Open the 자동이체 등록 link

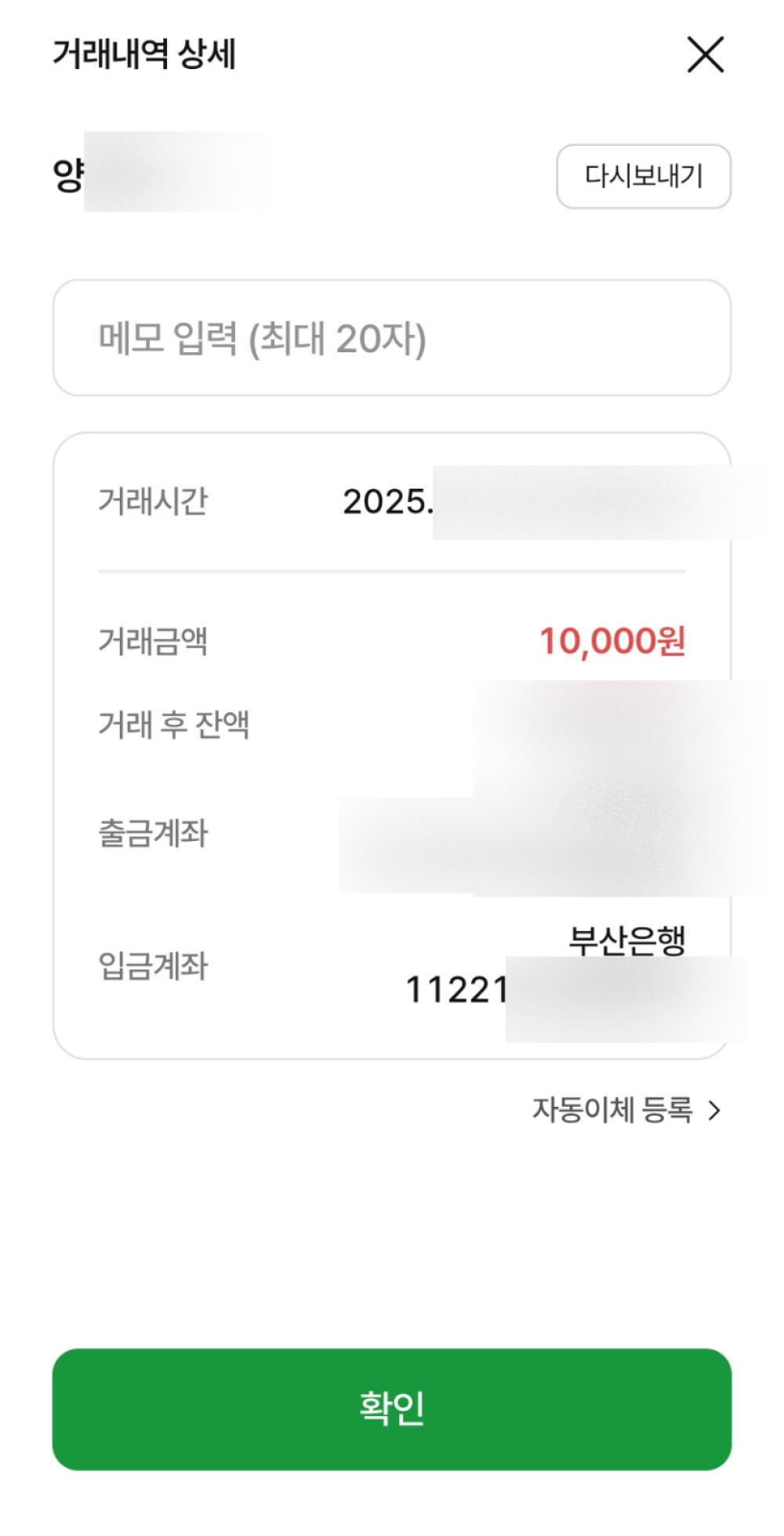(612, 1110)
